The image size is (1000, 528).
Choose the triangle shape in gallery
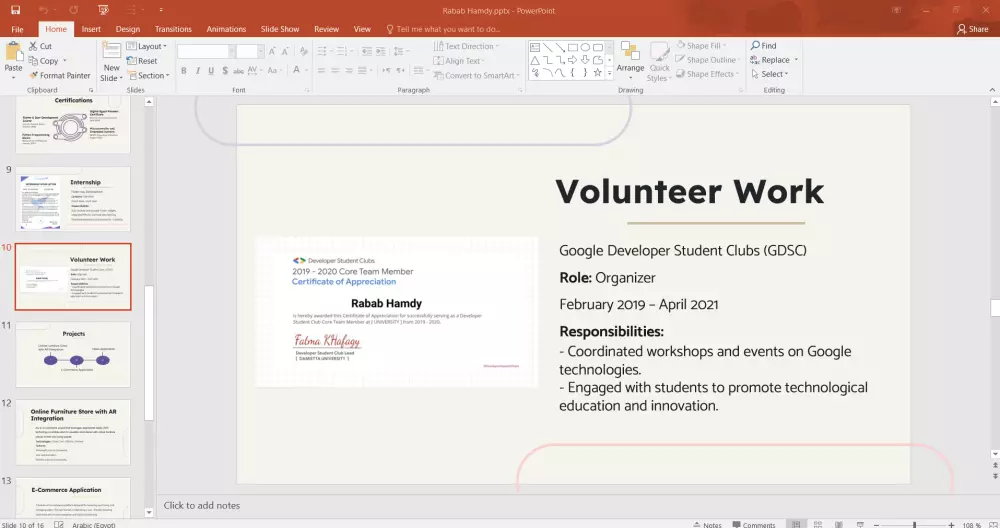535,60
